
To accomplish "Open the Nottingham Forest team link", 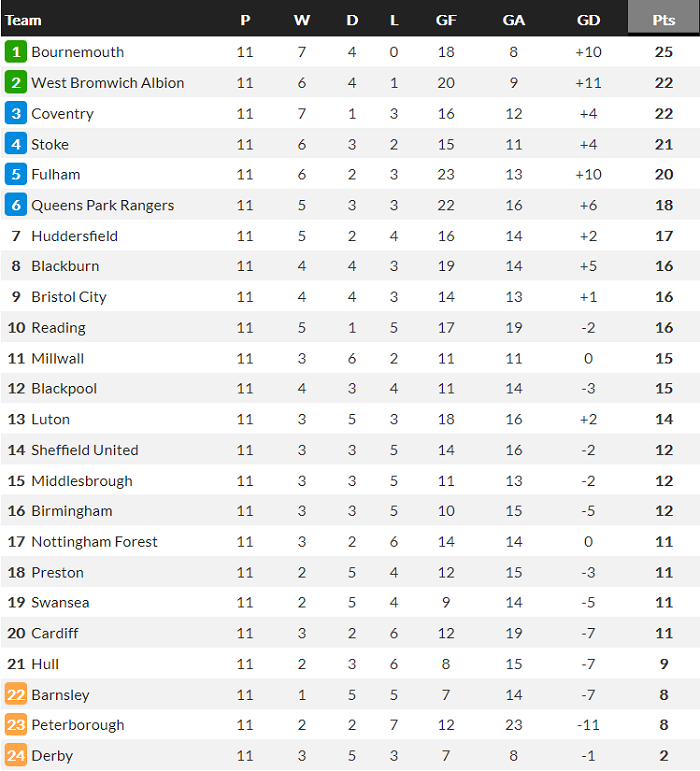I will [95, 542].
